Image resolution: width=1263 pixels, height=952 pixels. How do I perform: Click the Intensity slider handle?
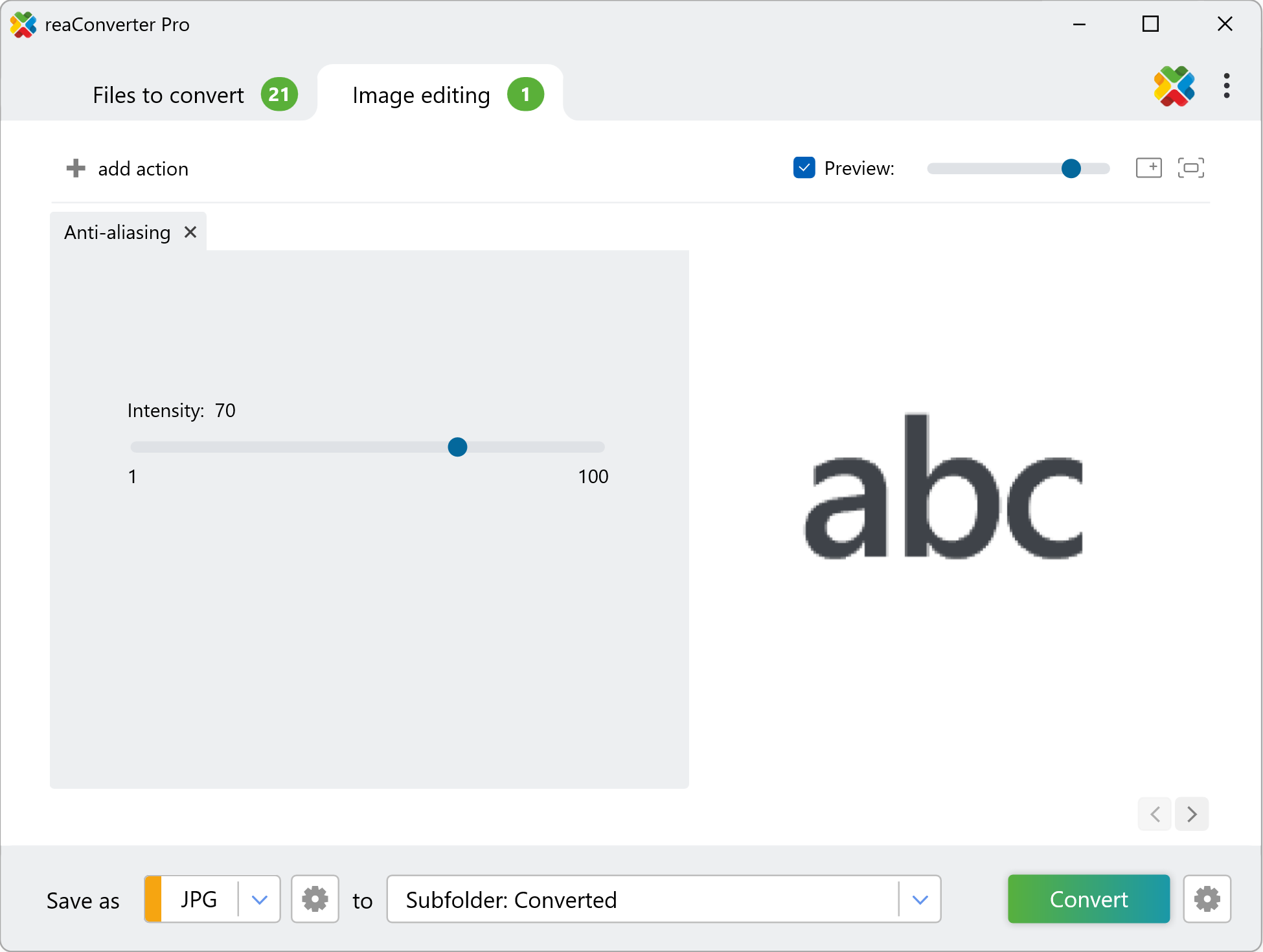[x=457, y=447]
